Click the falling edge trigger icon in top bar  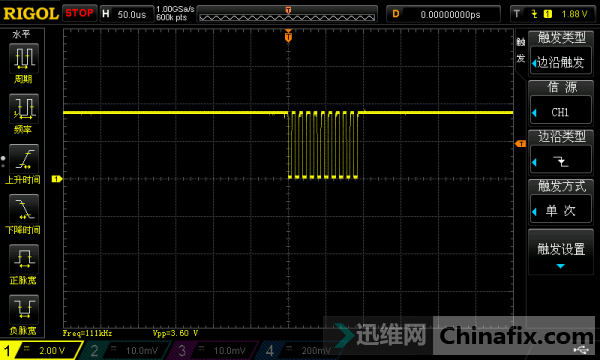(534, 14)
